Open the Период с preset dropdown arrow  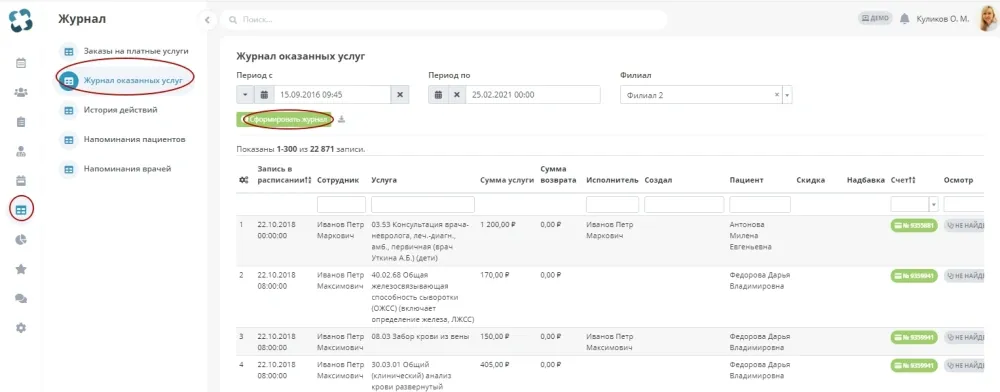tap(245, 95)
